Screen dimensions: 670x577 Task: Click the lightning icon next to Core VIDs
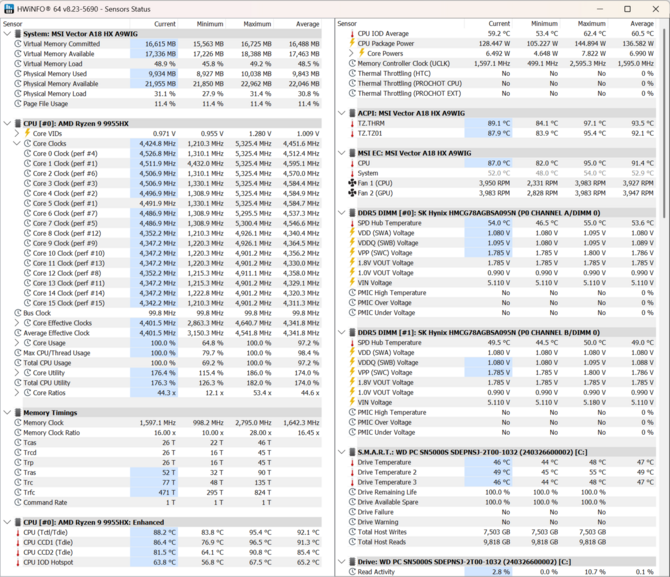[x=27, y=133]
